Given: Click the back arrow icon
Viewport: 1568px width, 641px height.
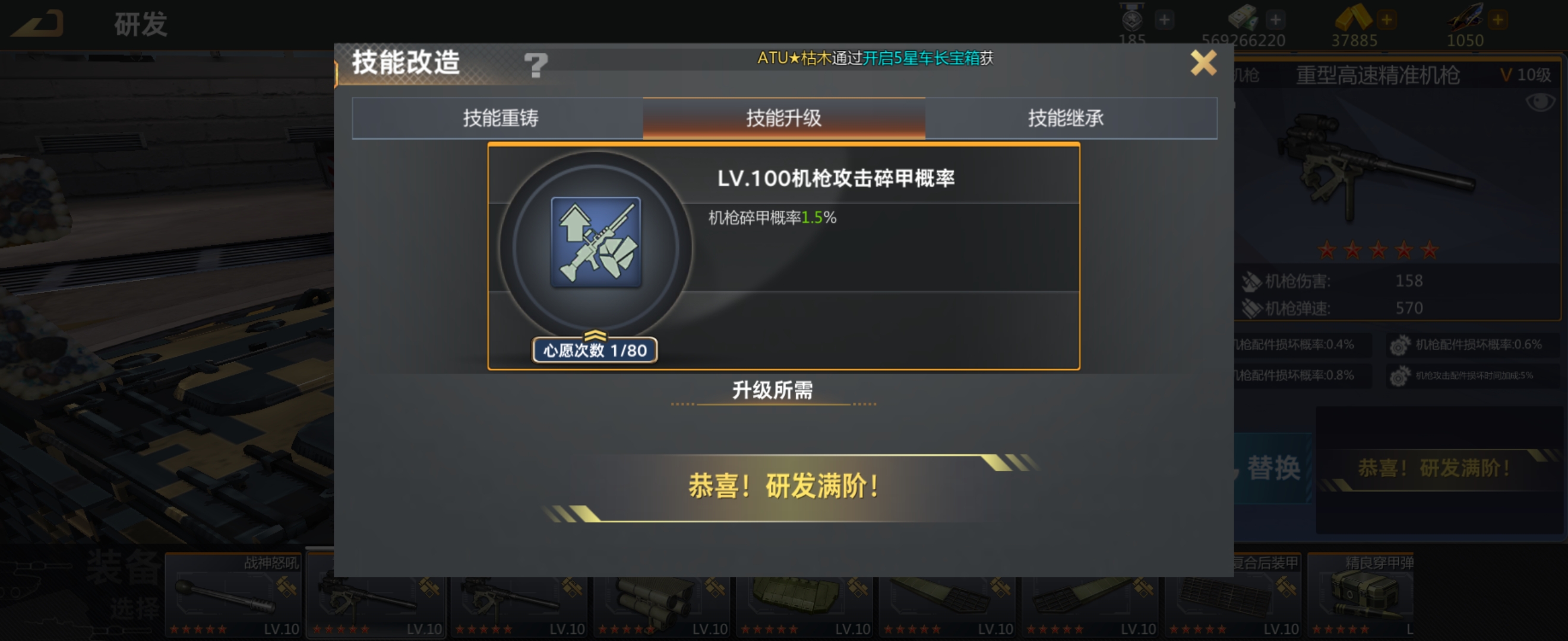Looking at the screenshot, I should pyautogui.click(x=39, y=24).
